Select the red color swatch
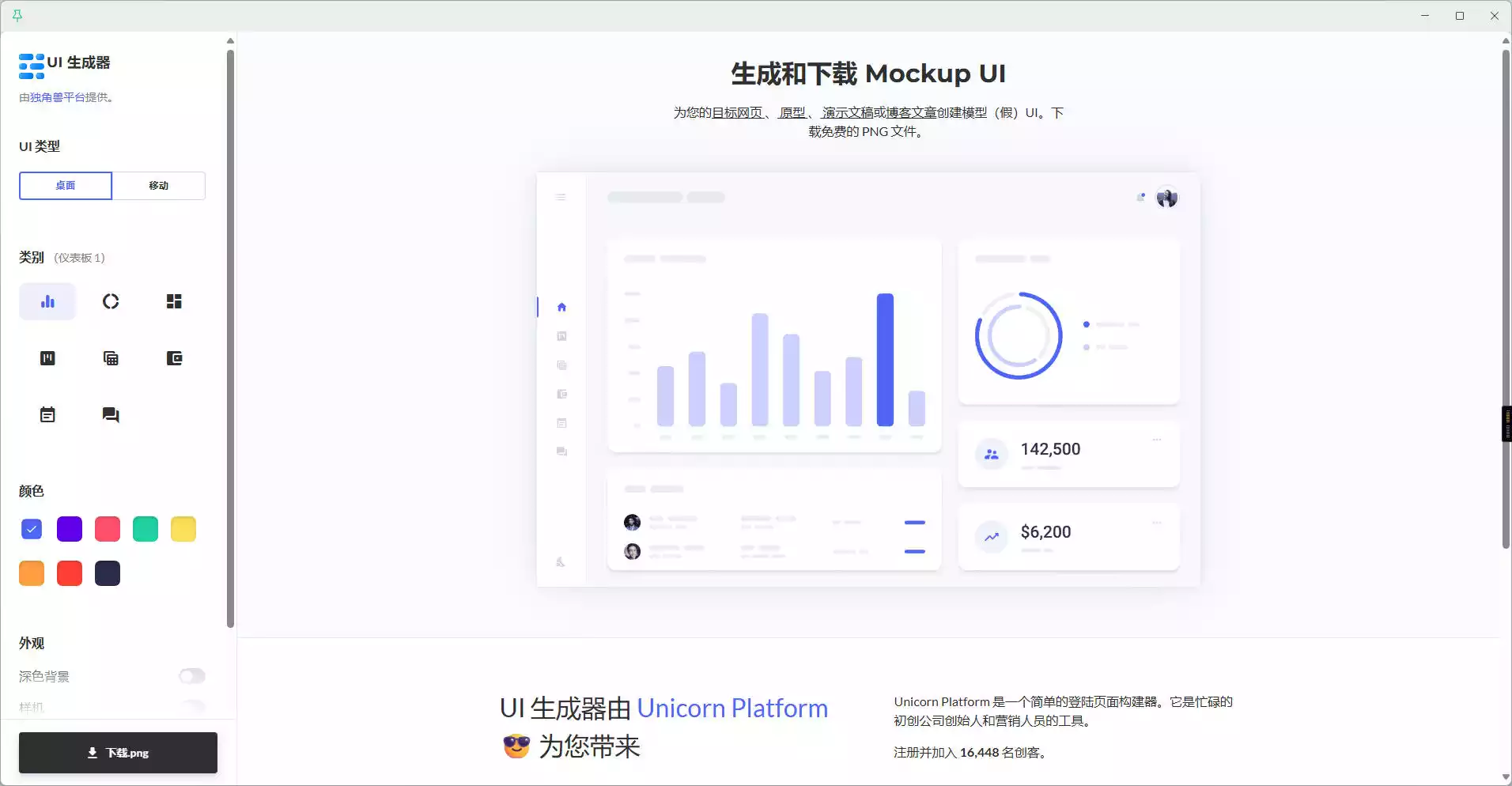Viewport: 1512px width, 786px height. click(x=70, y=573)
